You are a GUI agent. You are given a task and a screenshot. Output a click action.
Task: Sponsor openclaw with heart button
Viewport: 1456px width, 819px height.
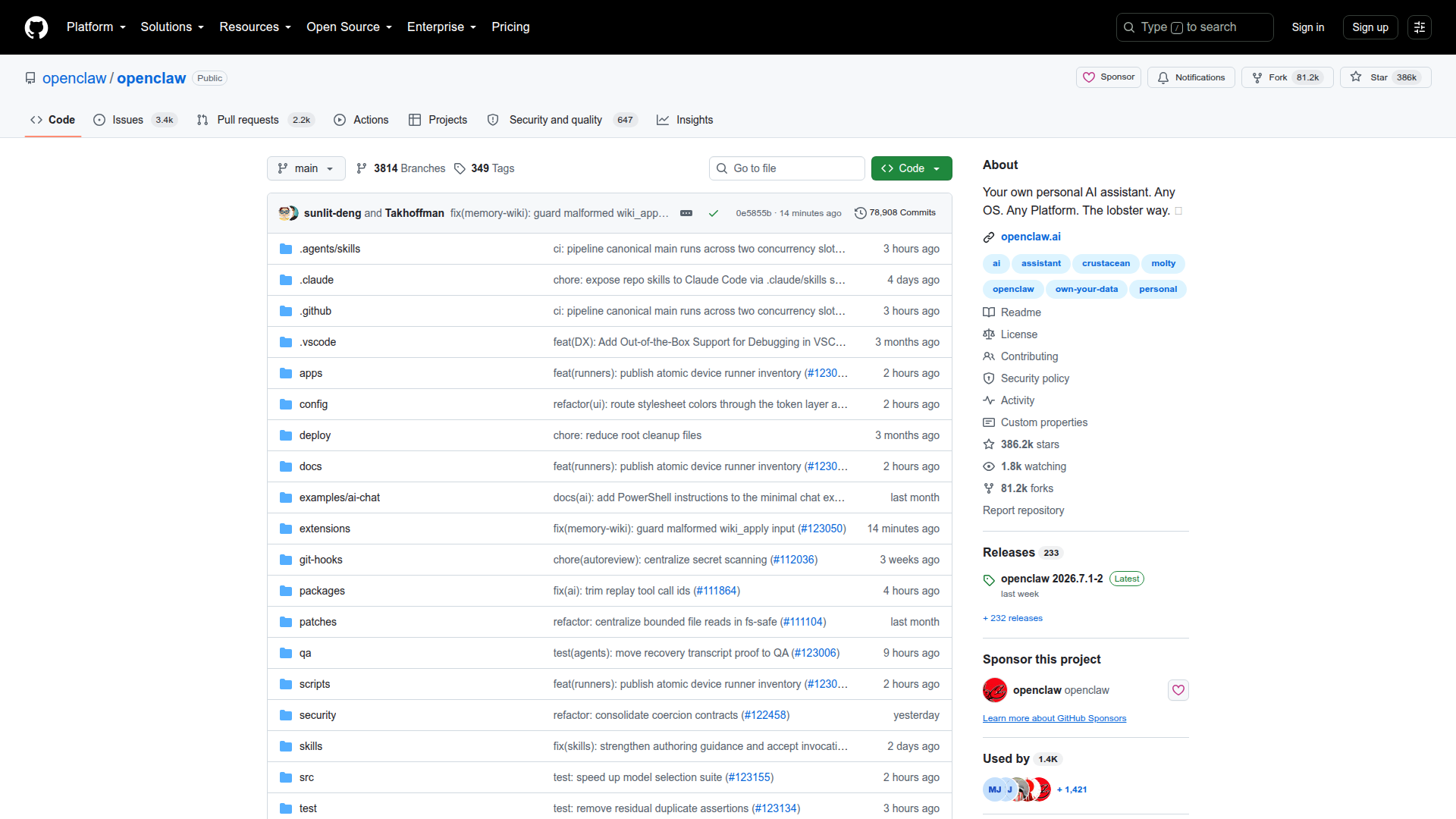(1178, 690)
